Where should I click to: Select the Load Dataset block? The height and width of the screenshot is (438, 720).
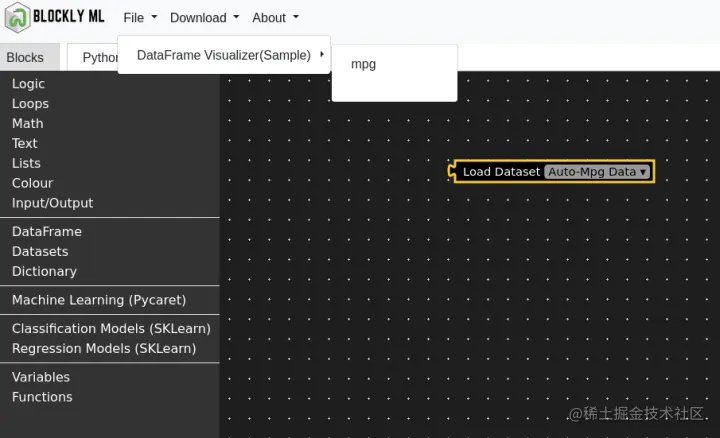tap(501, 172)
